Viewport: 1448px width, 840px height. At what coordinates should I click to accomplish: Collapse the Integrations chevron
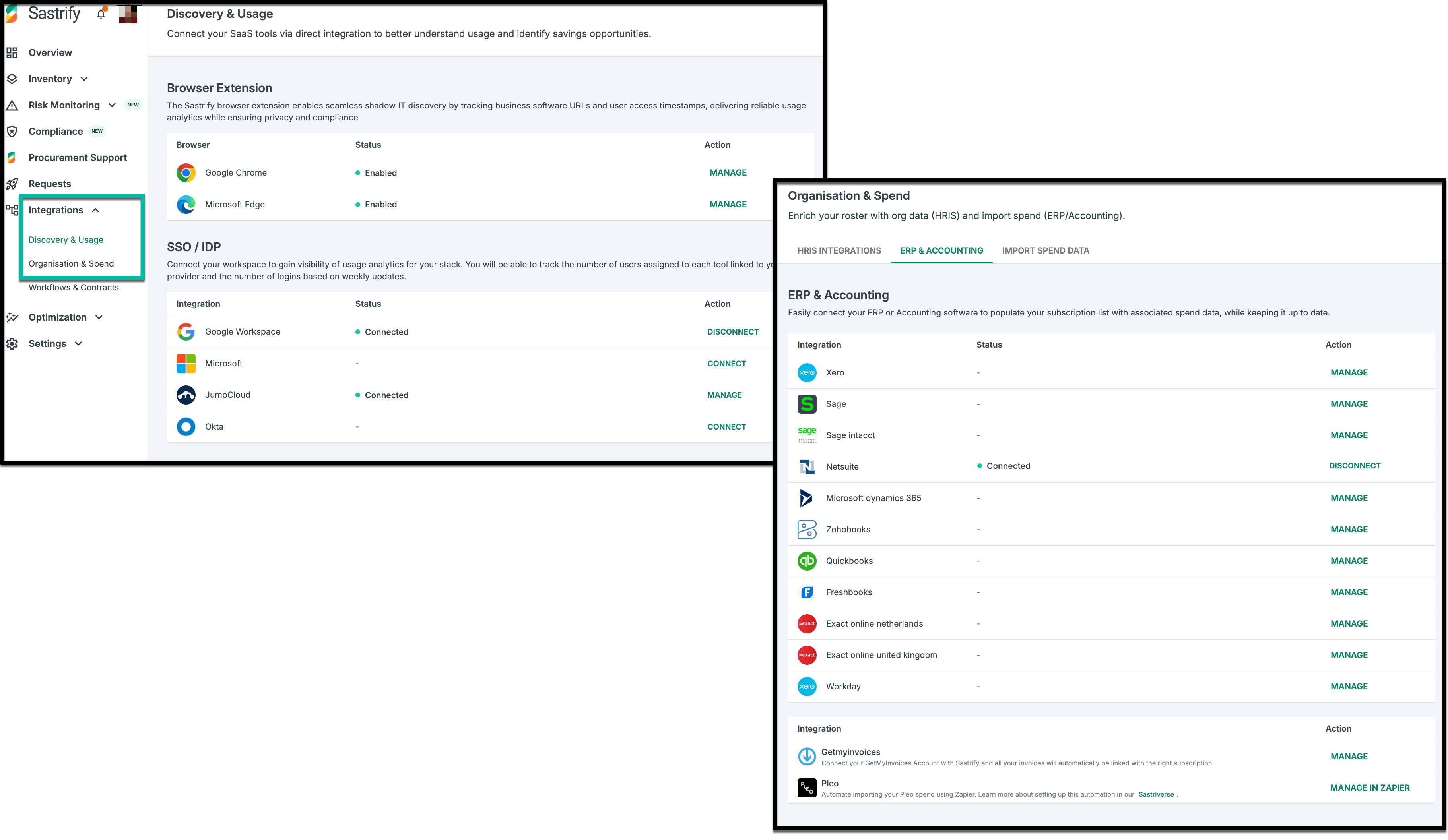click(x=95, y=210)
